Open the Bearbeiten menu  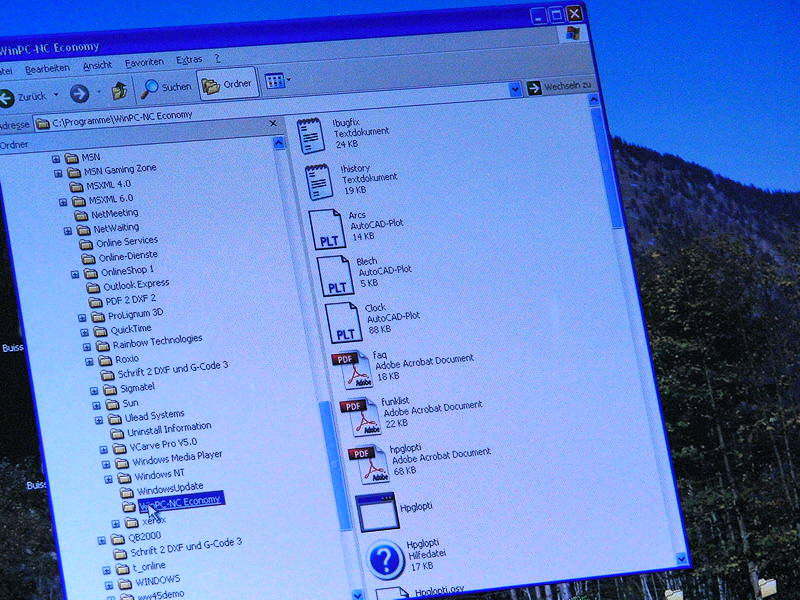[47, 68]
